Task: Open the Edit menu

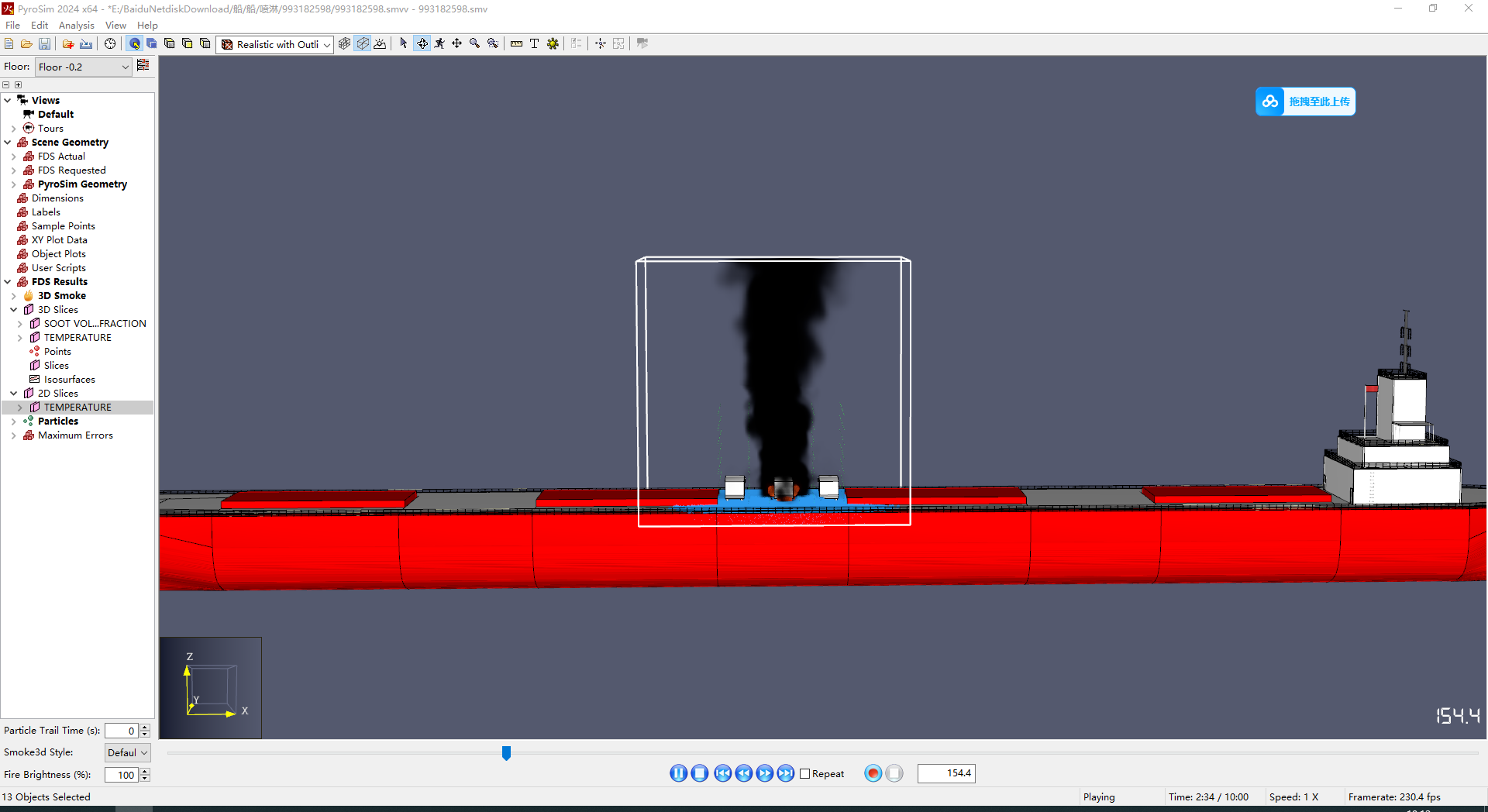Action: [x=39, y=25]
